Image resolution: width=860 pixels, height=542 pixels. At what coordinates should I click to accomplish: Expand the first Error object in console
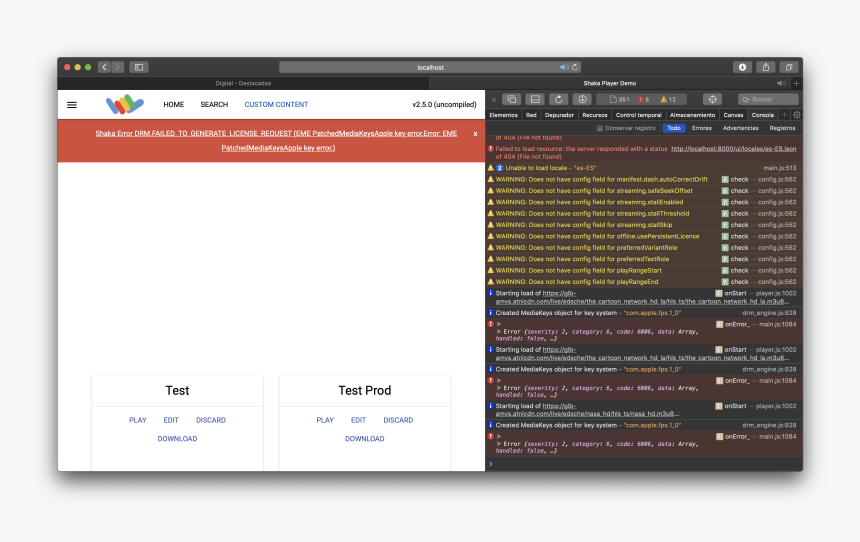tap(499, 331)
